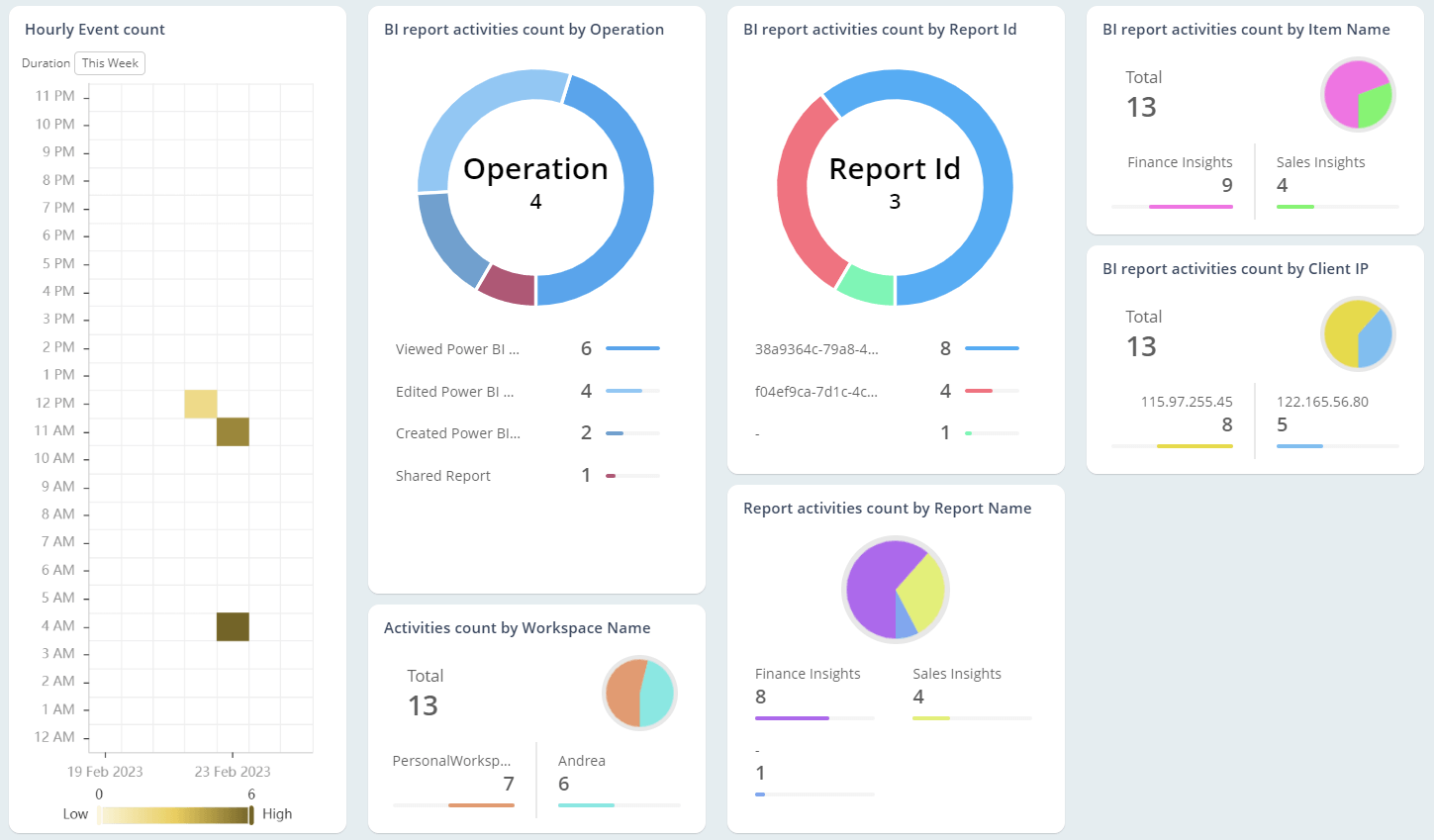The height and width of the screenshot is (840, 1434).
Task: Click the yellow-blue pie chart in Client IP card
Action: (x=1358, y=334)
